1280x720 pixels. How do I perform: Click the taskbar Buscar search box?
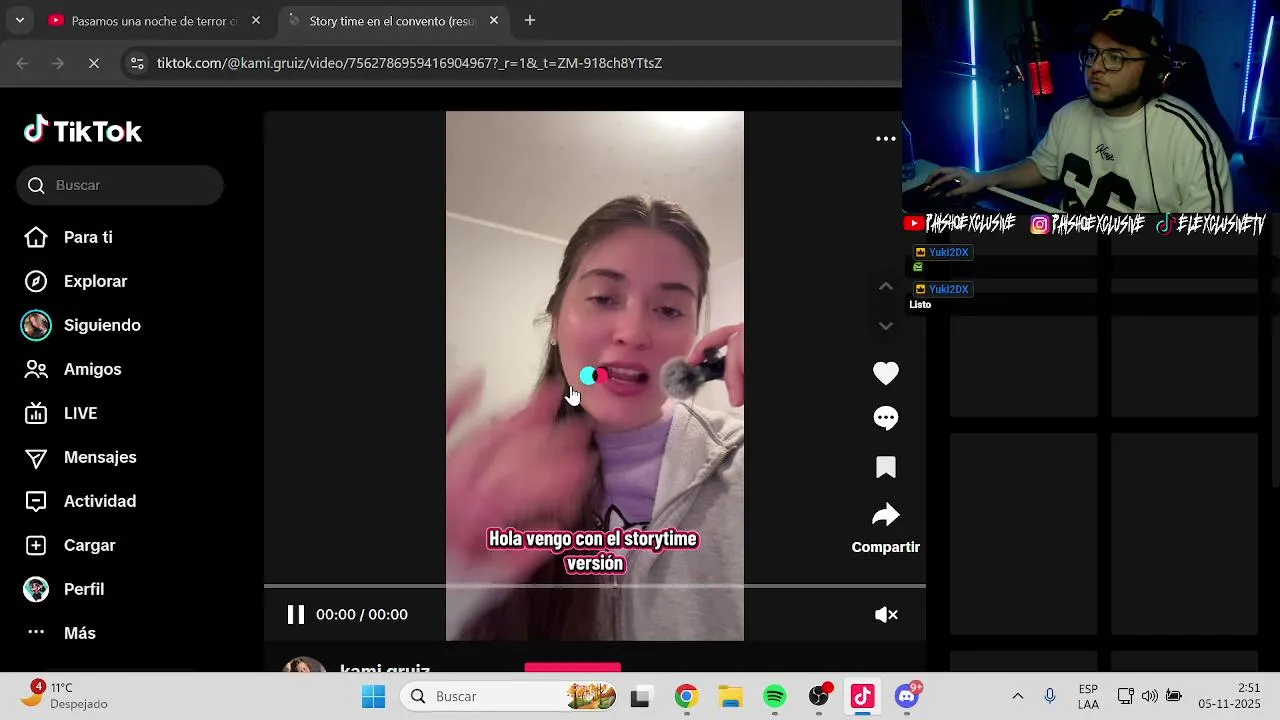point(510,696)
